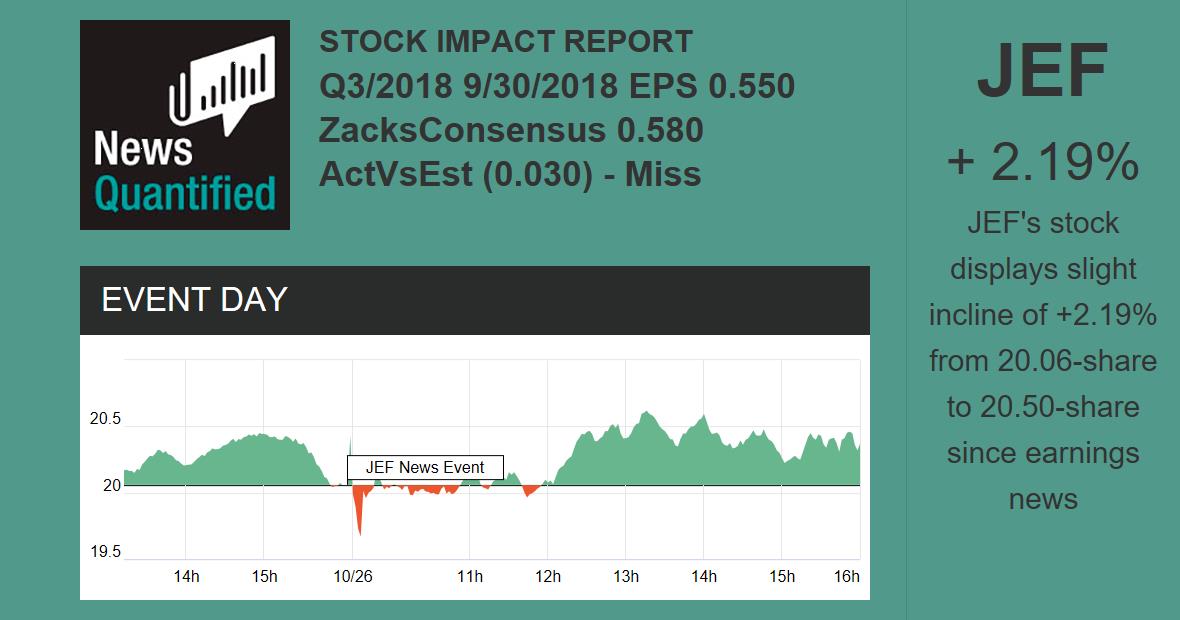Image resolution: width=1180 pixels, height=620 pixels.
Task: Click the Q3/2018 EPS 0.550 line
Action: (x=557, y=86)
